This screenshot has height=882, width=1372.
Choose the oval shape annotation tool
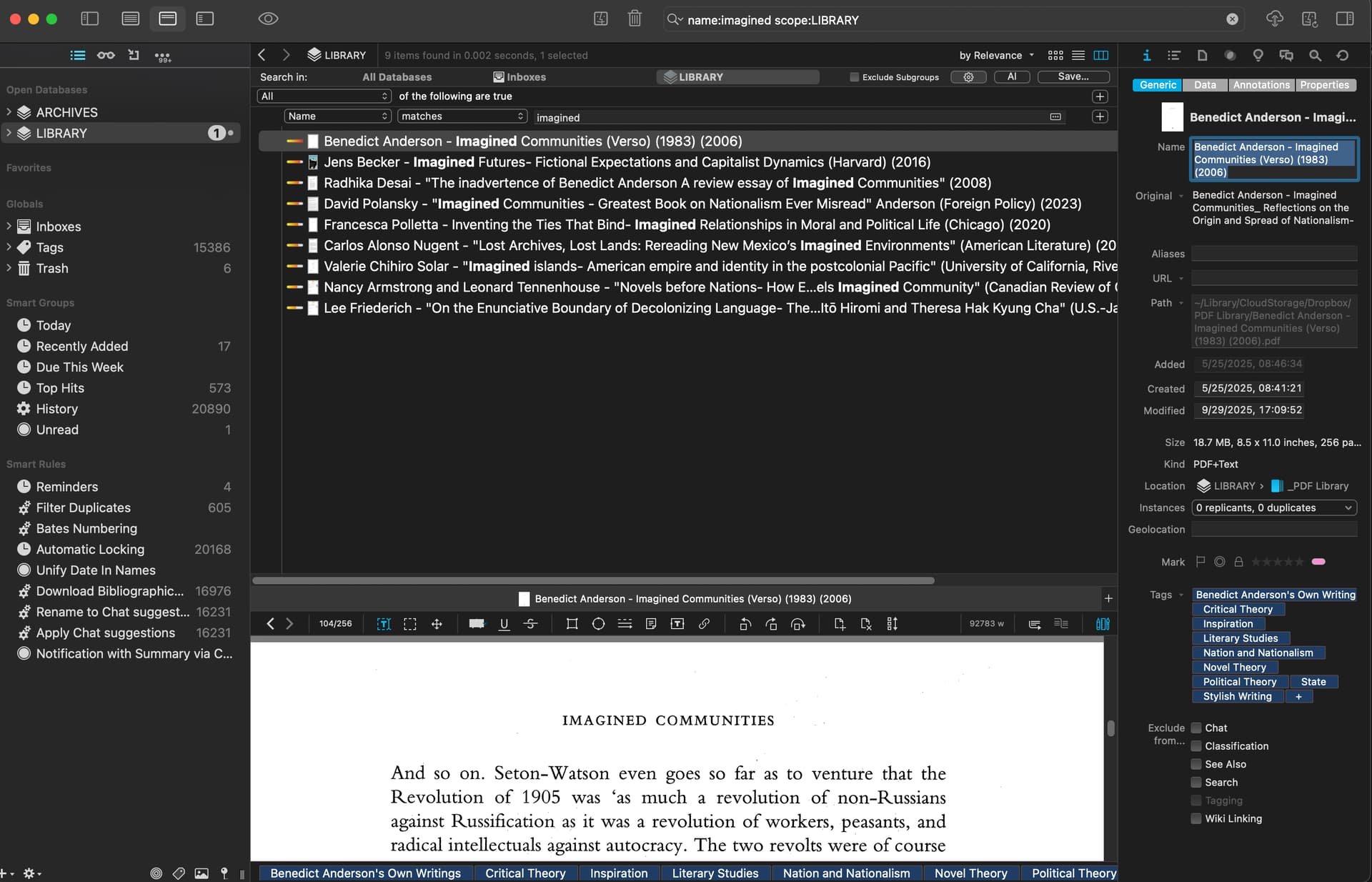point(598,624)
